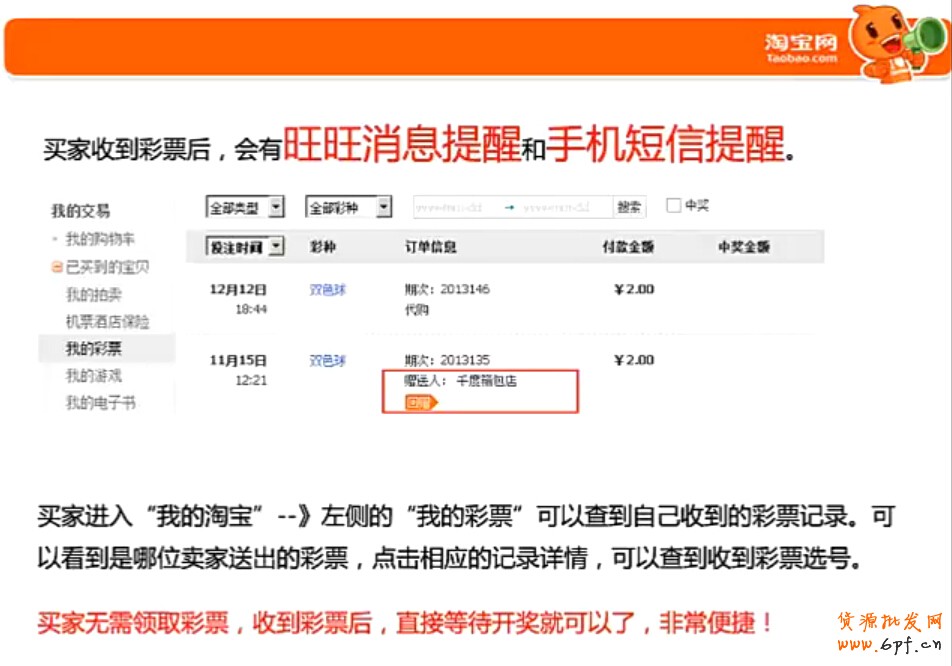The height and width of the screenshot is (666, 952).
Task: Collapse the 已买到的宝贝 minus icon
Action: point(57,268)
